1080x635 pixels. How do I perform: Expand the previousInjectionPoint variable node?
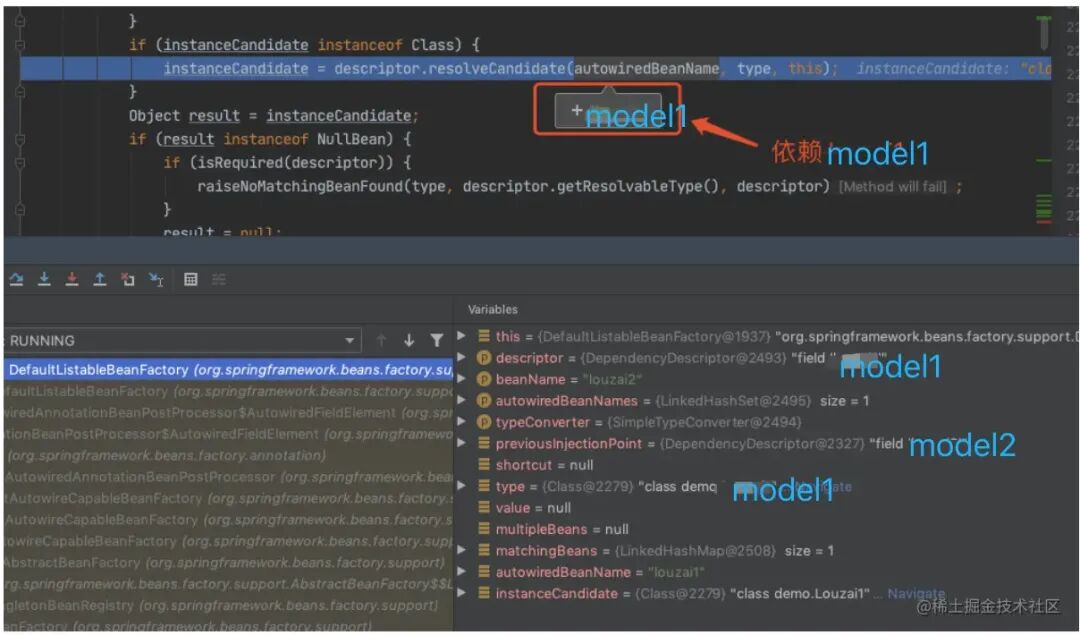point(461,444)
